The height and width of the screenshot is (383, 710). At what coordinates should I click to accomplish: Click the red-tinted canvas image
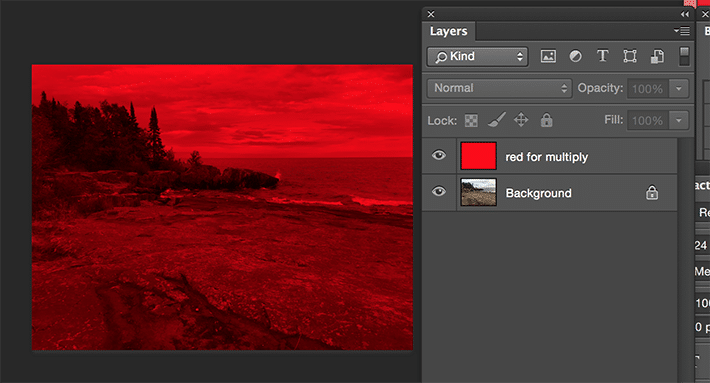(222, 207)
